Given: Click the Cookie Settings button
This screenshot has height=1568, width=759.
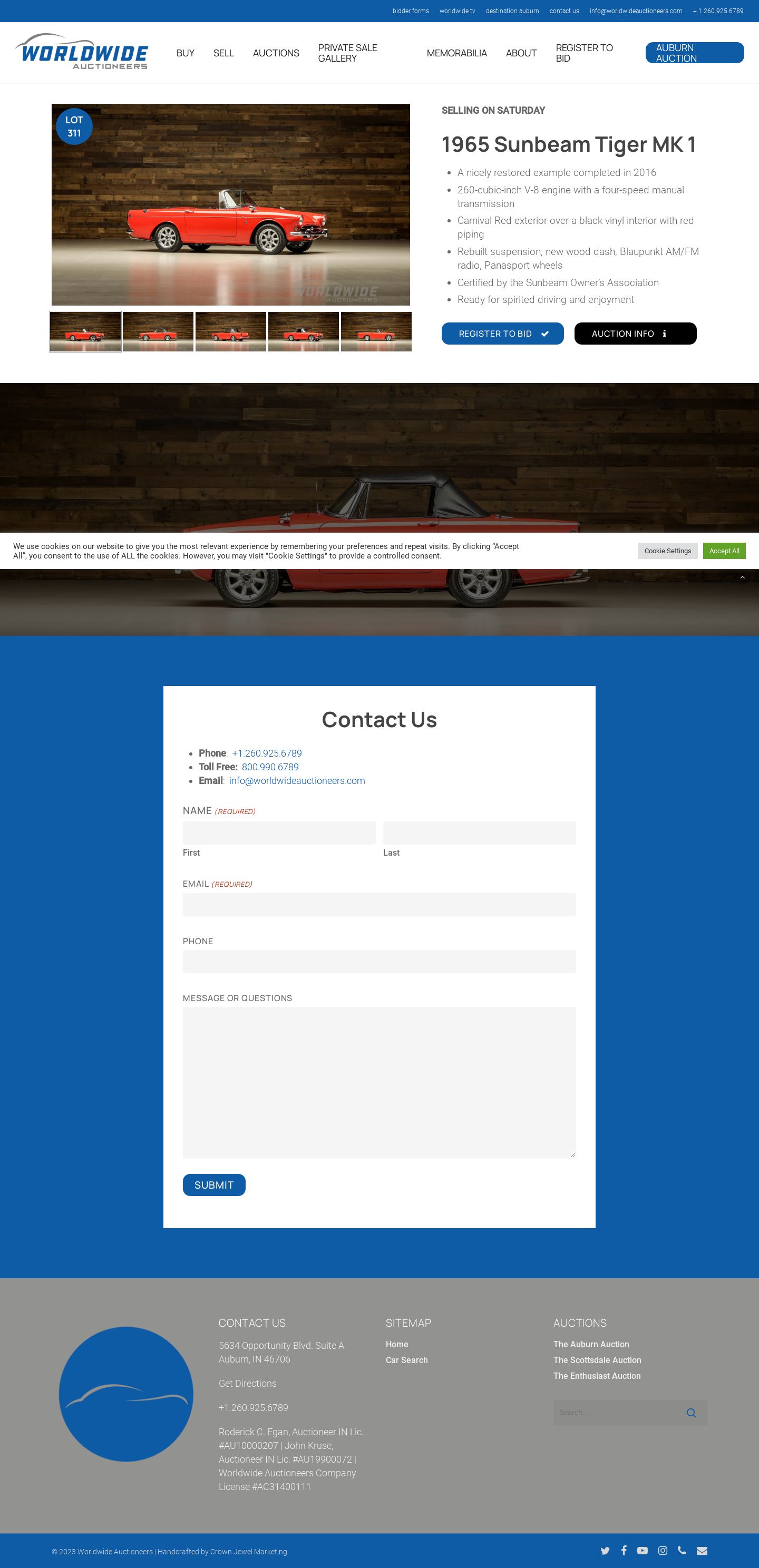Looking at the screenshot, I should click(668, 551).
